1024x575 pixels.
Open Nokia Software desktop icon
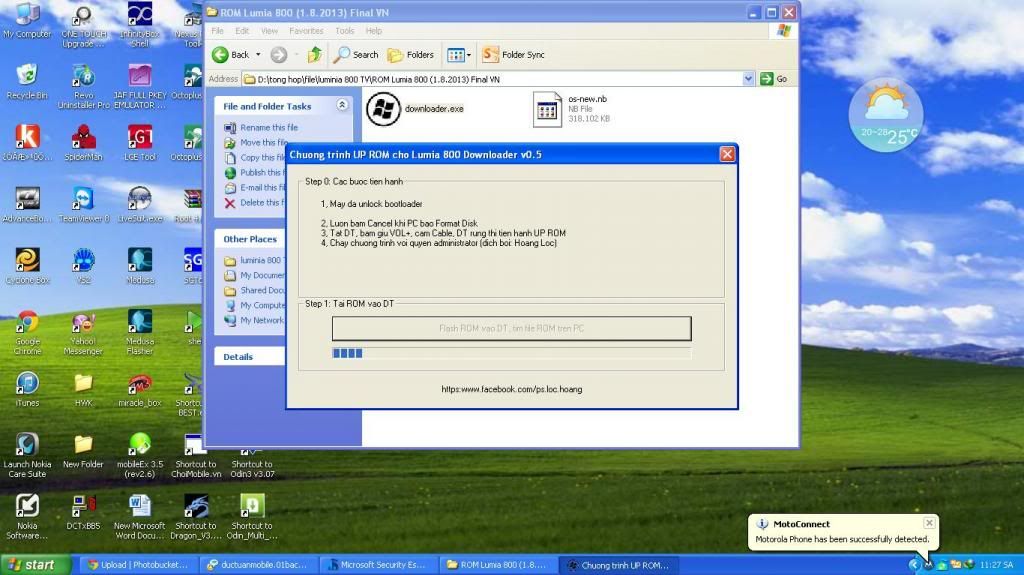click(27, 516)
